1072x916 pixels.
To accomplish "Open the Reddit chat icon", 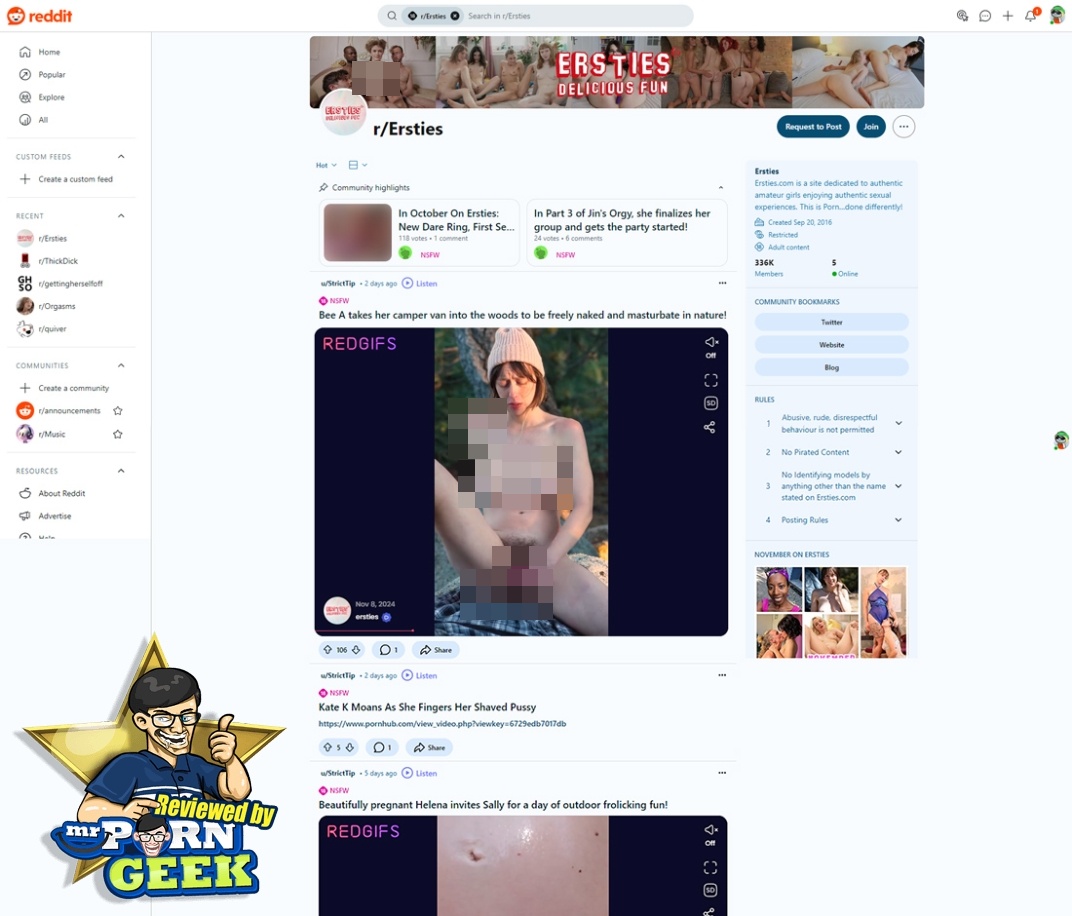I will [985, 16].
